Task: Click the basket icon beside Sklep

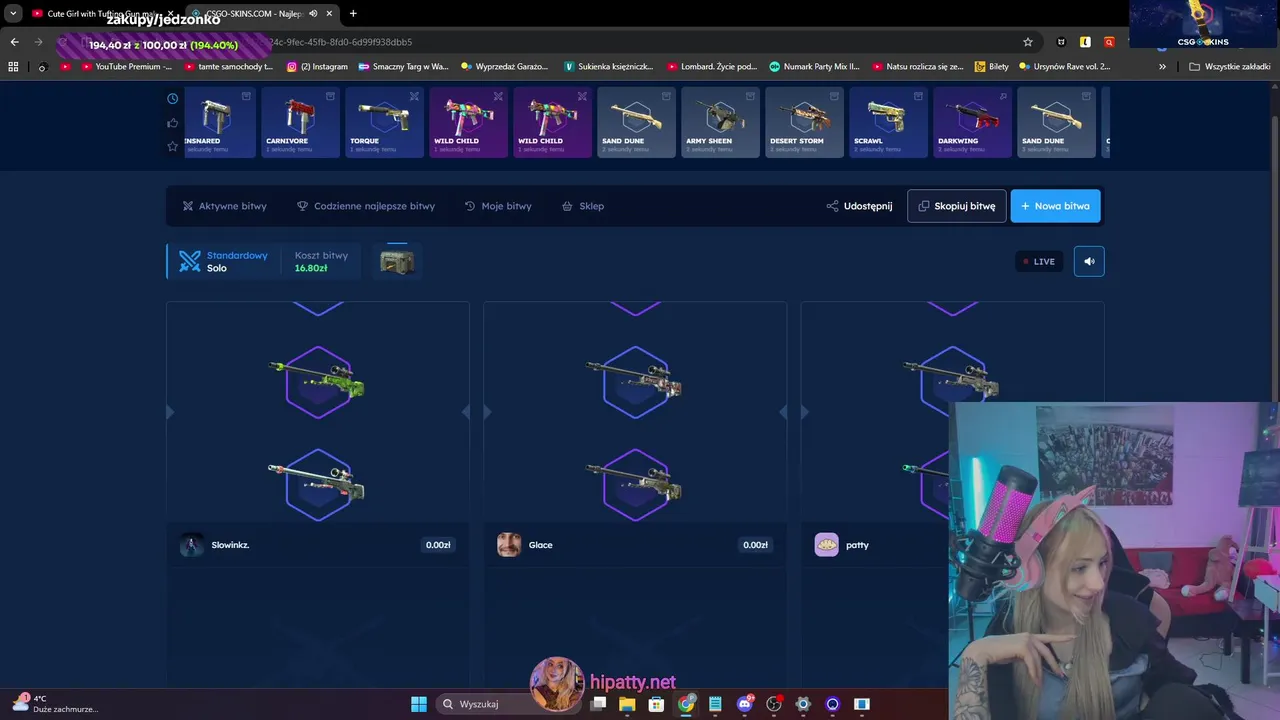Action: [x=567, y=206]
